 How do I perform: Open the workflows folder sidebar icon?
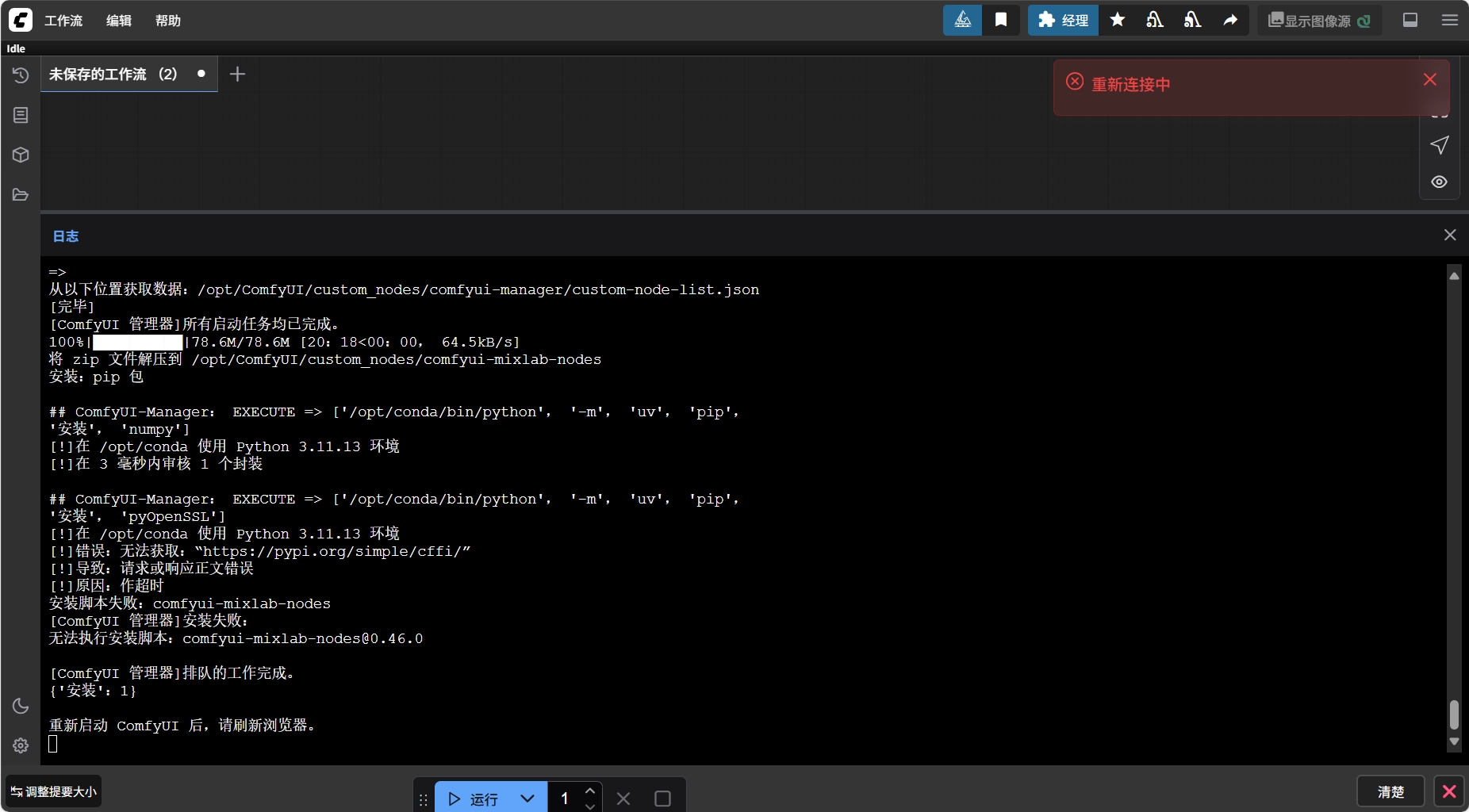(21, 194)
